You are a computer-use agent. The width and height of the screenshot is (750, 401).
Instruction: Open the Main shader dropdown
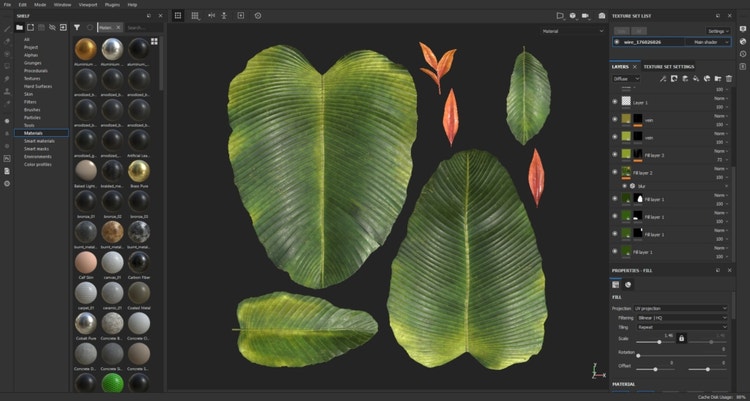tap(706, 42)
